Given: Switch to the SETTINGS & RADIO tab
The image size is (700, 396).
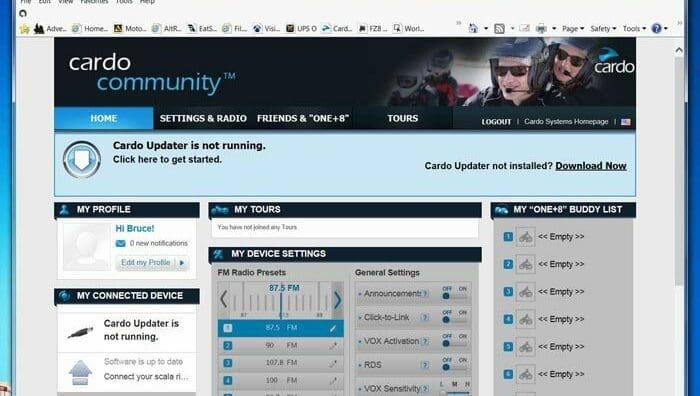Looking at the screenshot, I should tap(203, 118).
